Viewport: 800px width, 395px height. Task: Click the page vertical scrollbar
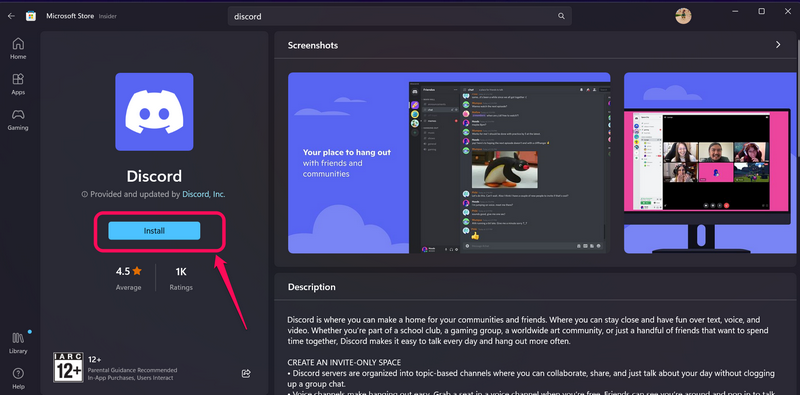point(797,102)
